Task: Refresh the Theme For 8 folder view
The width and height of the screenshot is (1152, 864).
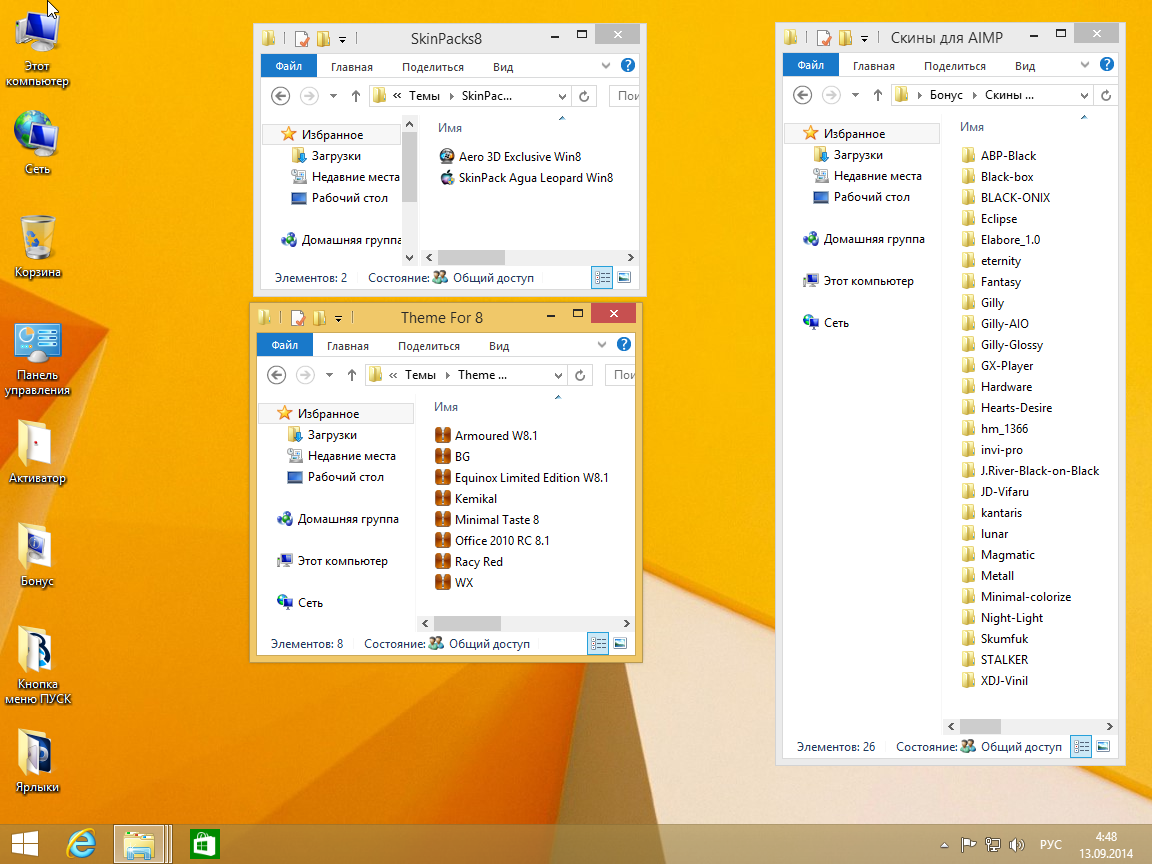Action: [580, 375]
